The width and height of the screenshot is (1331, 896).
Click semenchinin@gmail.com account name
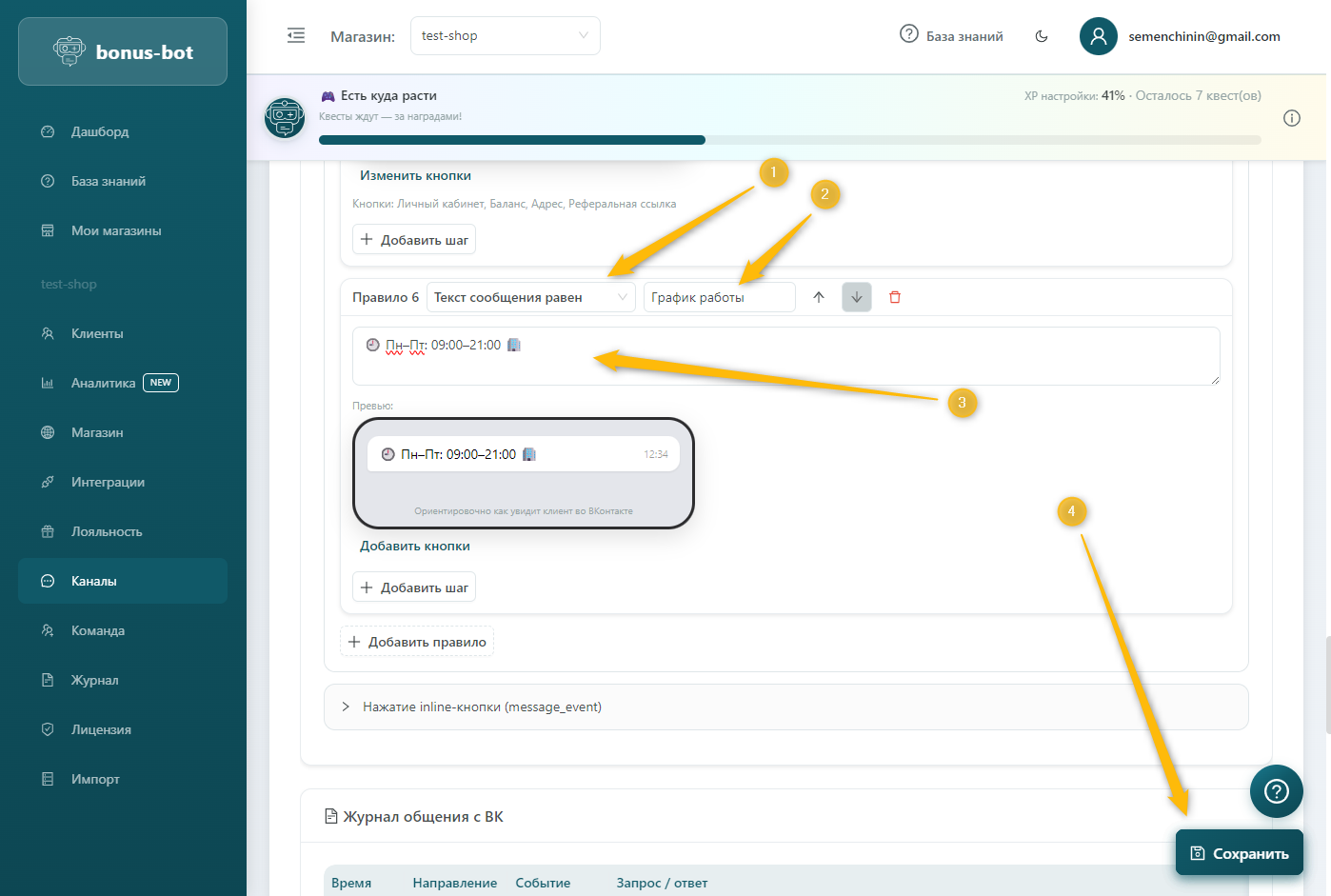(1204, 36)
